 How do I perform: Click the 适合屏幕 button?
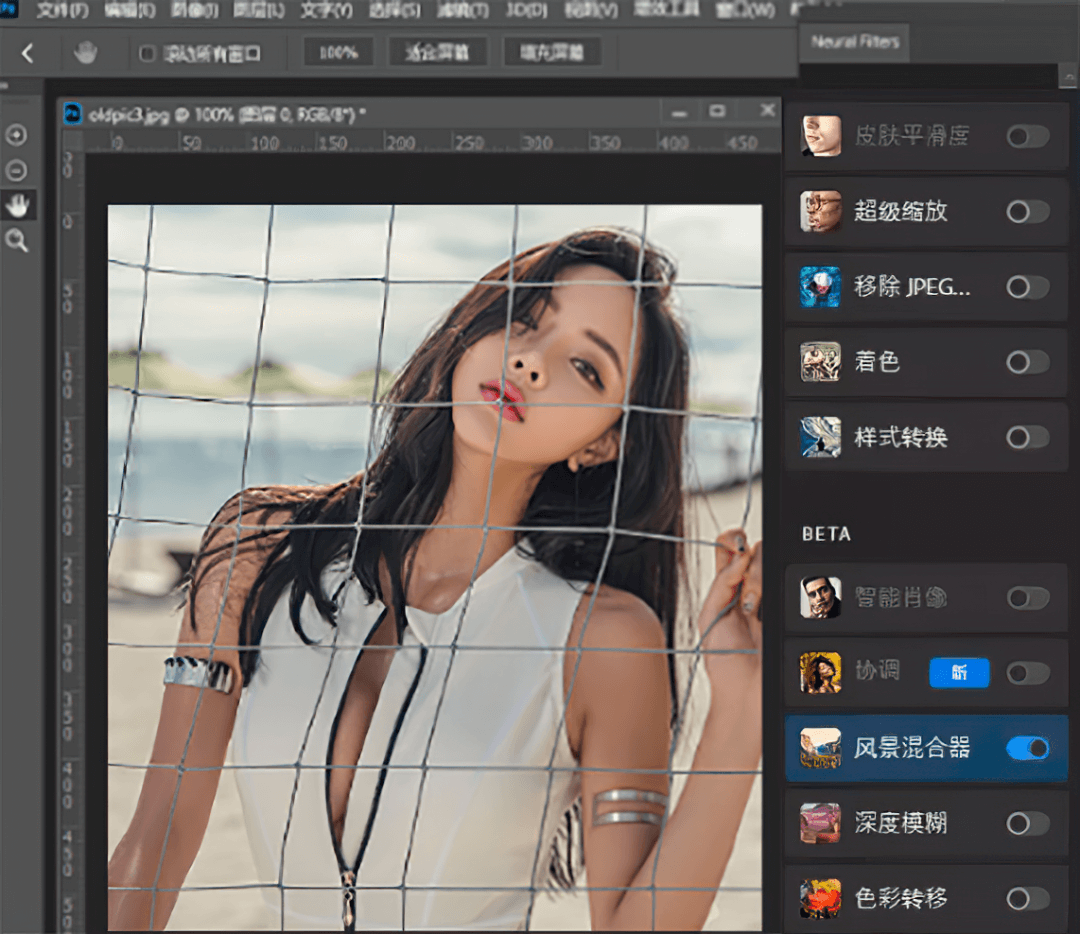[438, 53]
